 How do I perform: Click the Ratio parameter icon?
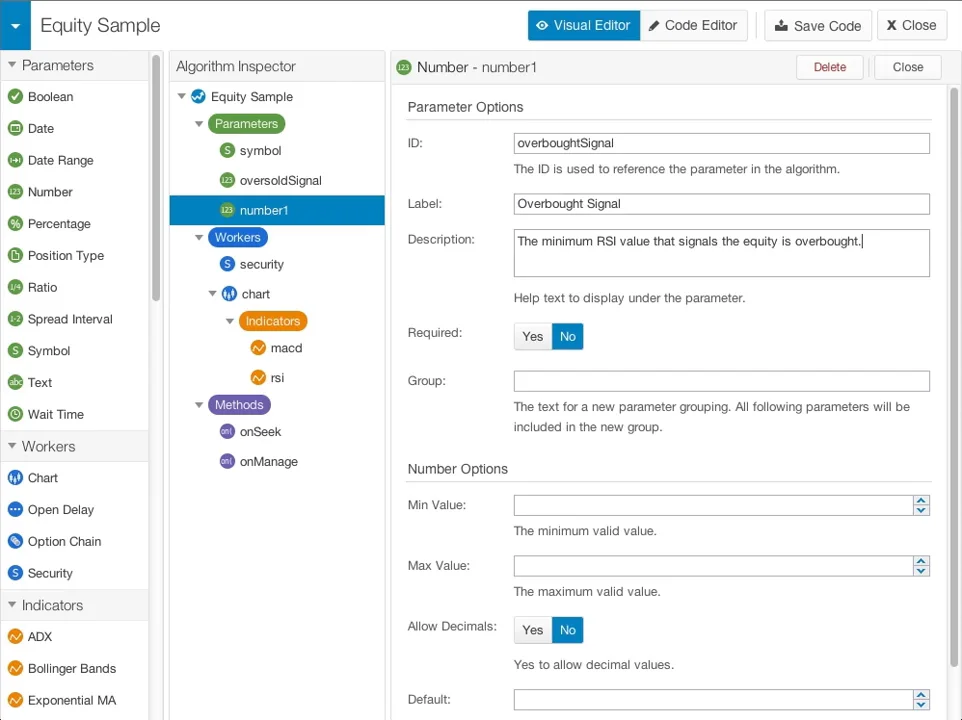pyautogui.click(x=15, y=287)
